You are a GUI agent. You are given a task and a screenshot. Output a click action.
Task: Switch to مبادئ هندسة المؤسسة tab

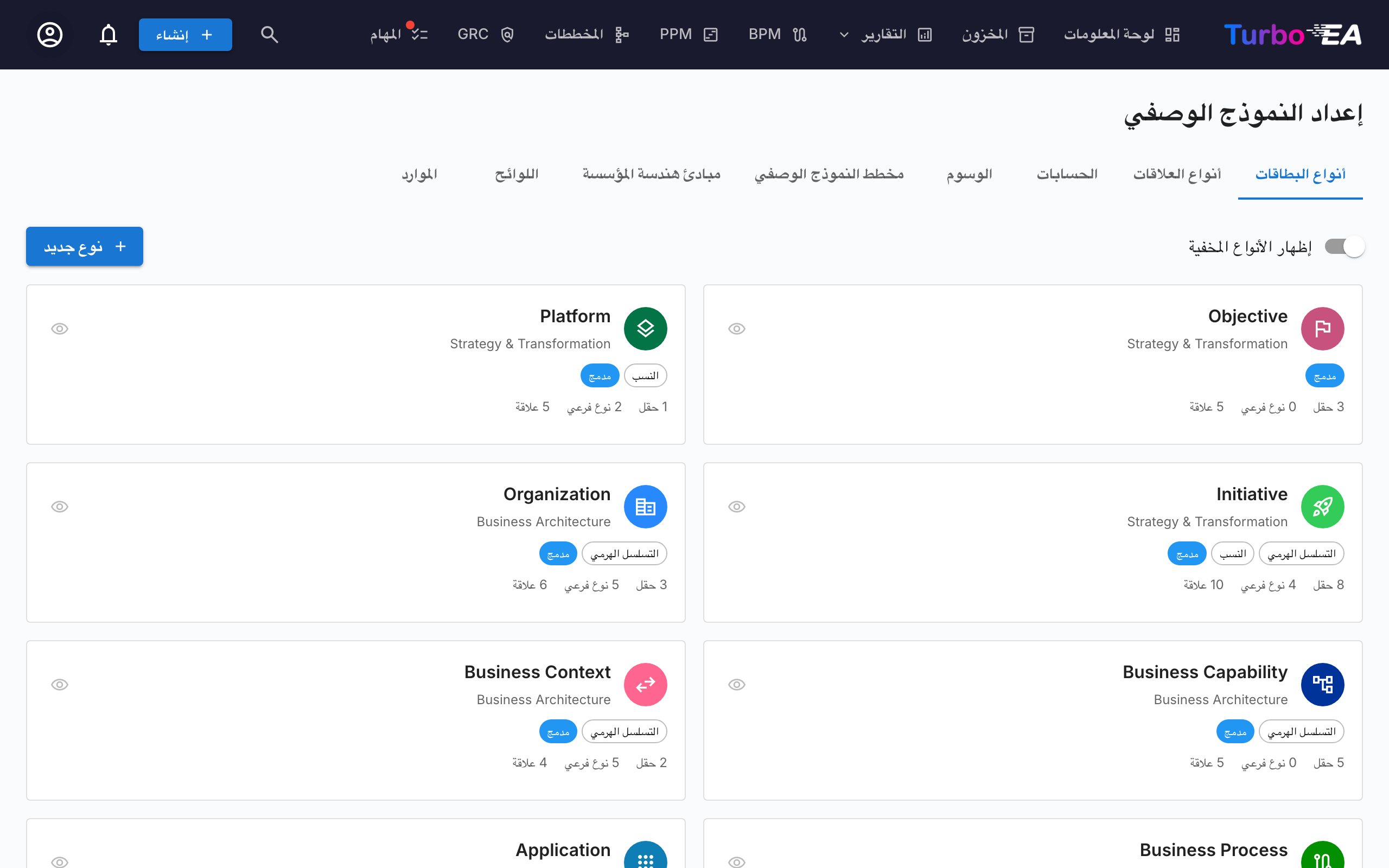pos(652,174)
